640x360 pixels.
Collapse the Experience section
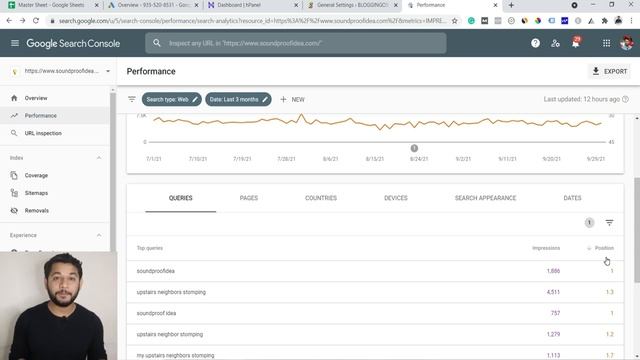99,235
